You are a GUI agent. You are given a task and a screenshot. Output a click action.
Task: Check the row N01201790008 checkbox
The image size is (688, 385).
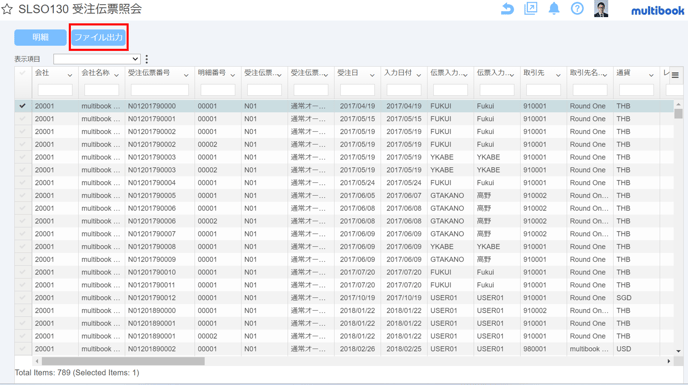pyautogui.click(x=22, y=246)
